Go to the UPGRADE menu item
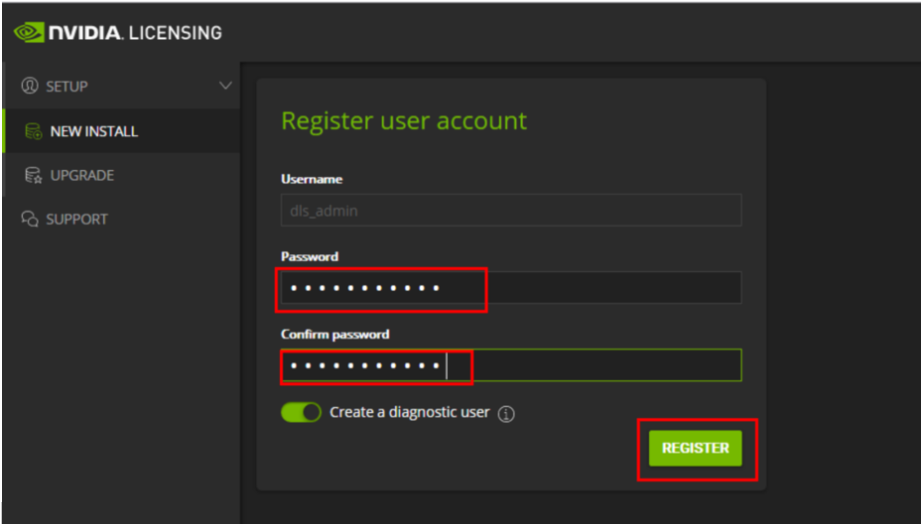This screenshot has height=524, width=922. (x=82, y=175)
